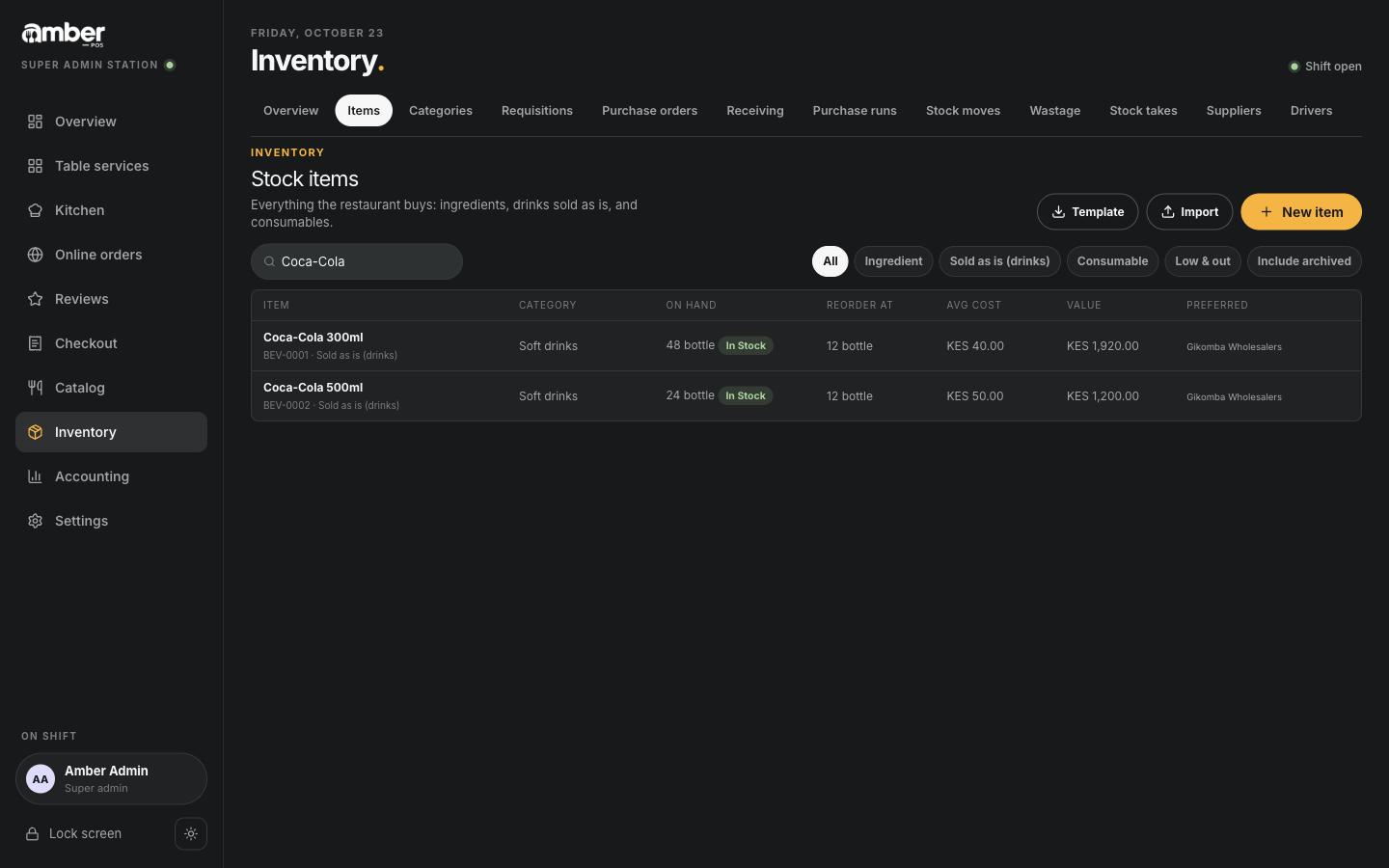This screenshot has height=868, width=1389.
Task: Open Accounting chart icon
Action: 35,476
